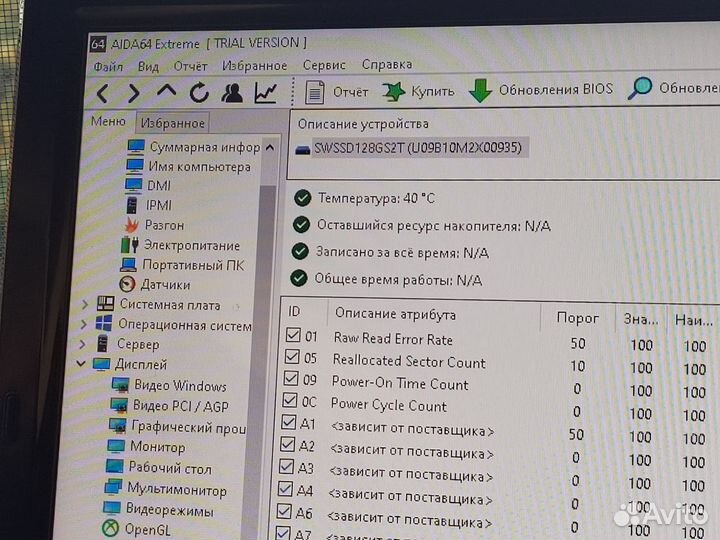Image resolution: width=720 pixels, height=540 pixels.
Task: Click the graph chart toolbar icon
Action: (x=265, y=93)
